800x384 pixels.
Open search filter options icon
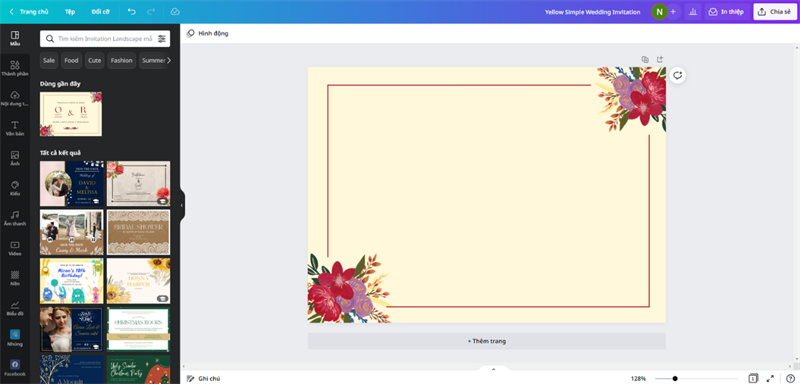tap(162, 39)
